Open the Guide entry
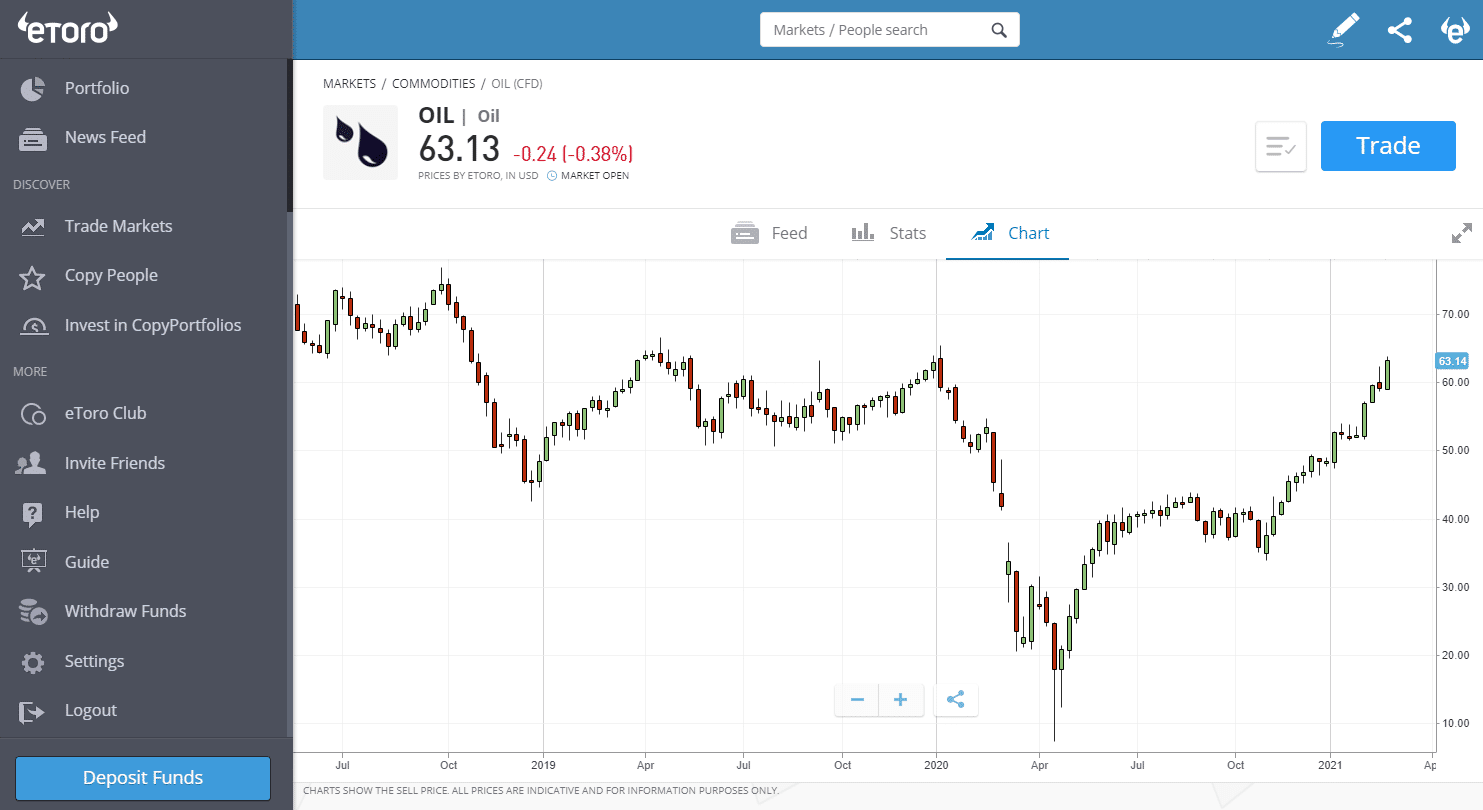 pos(87,562)
